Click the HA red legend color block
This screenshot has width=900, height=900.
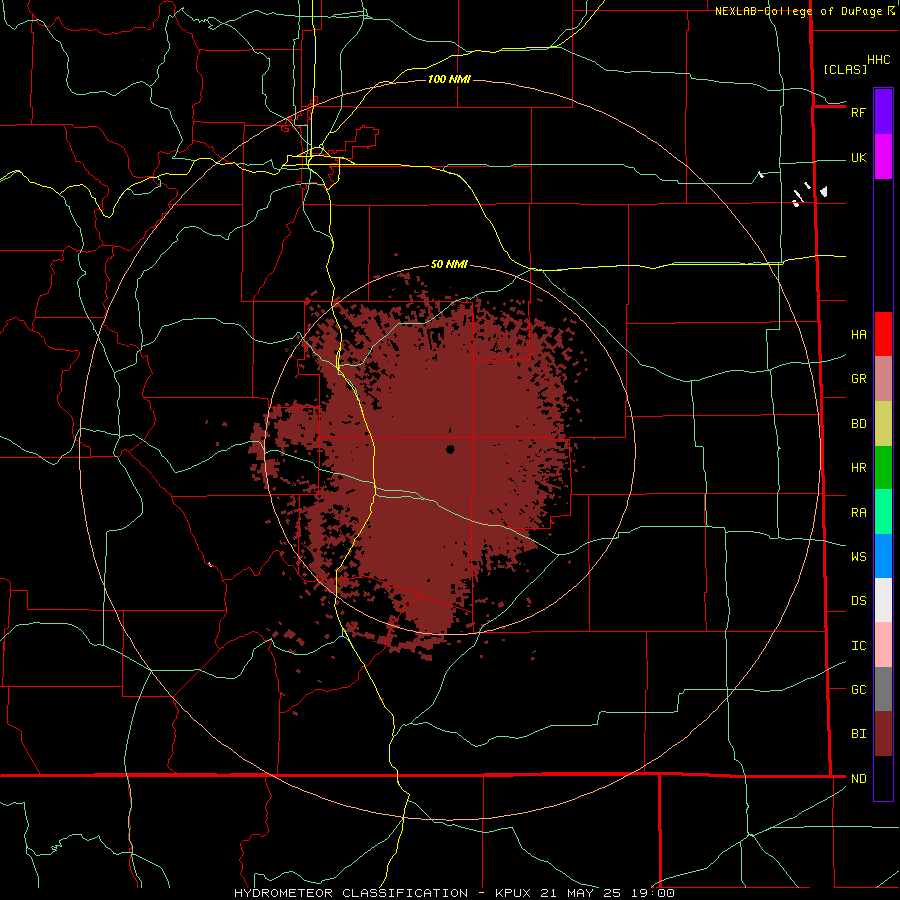883,334
